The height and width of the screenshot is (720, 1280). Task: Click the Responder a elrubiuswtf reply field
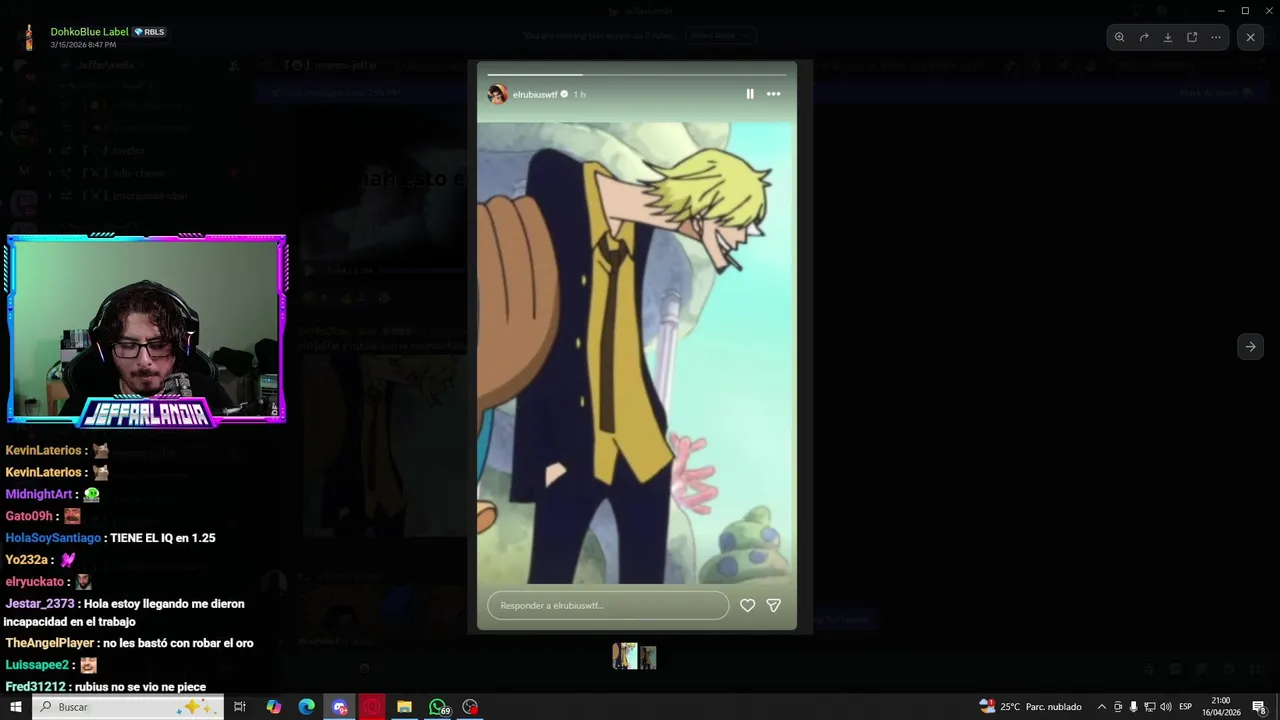coord(608,605)
